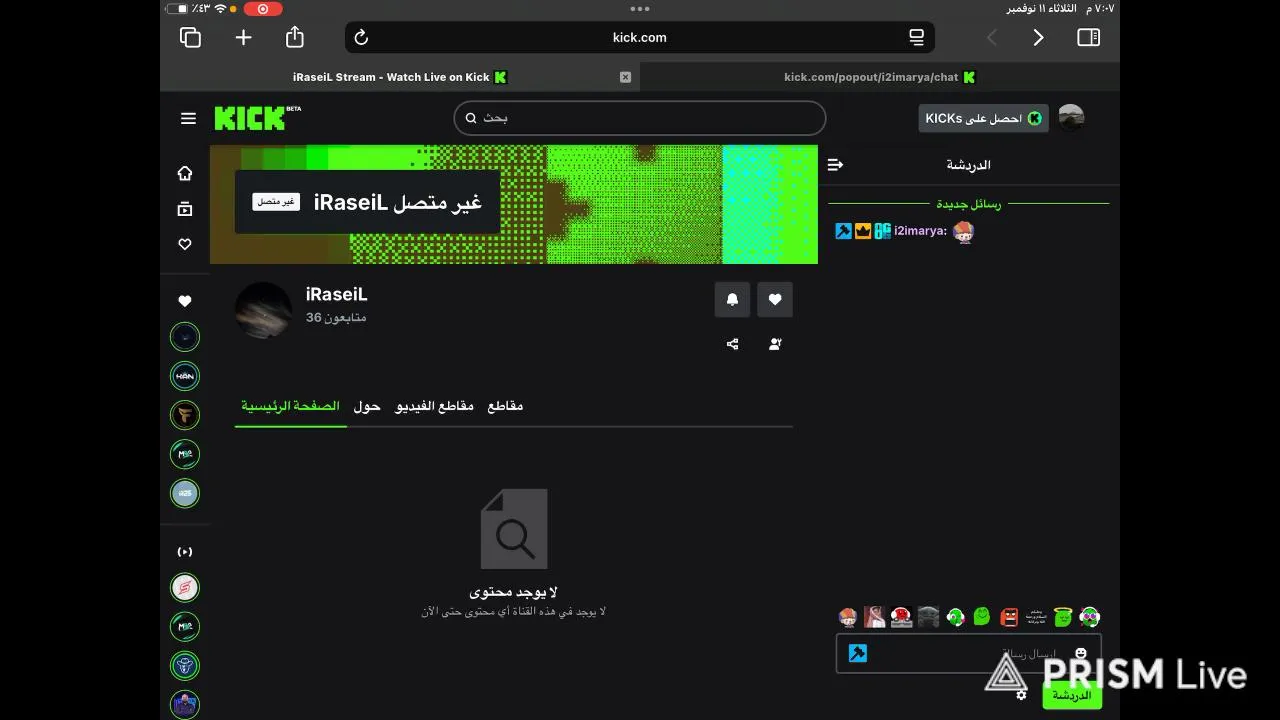
Task: Open a new Safari tab with plus
Action: (243, 37)
